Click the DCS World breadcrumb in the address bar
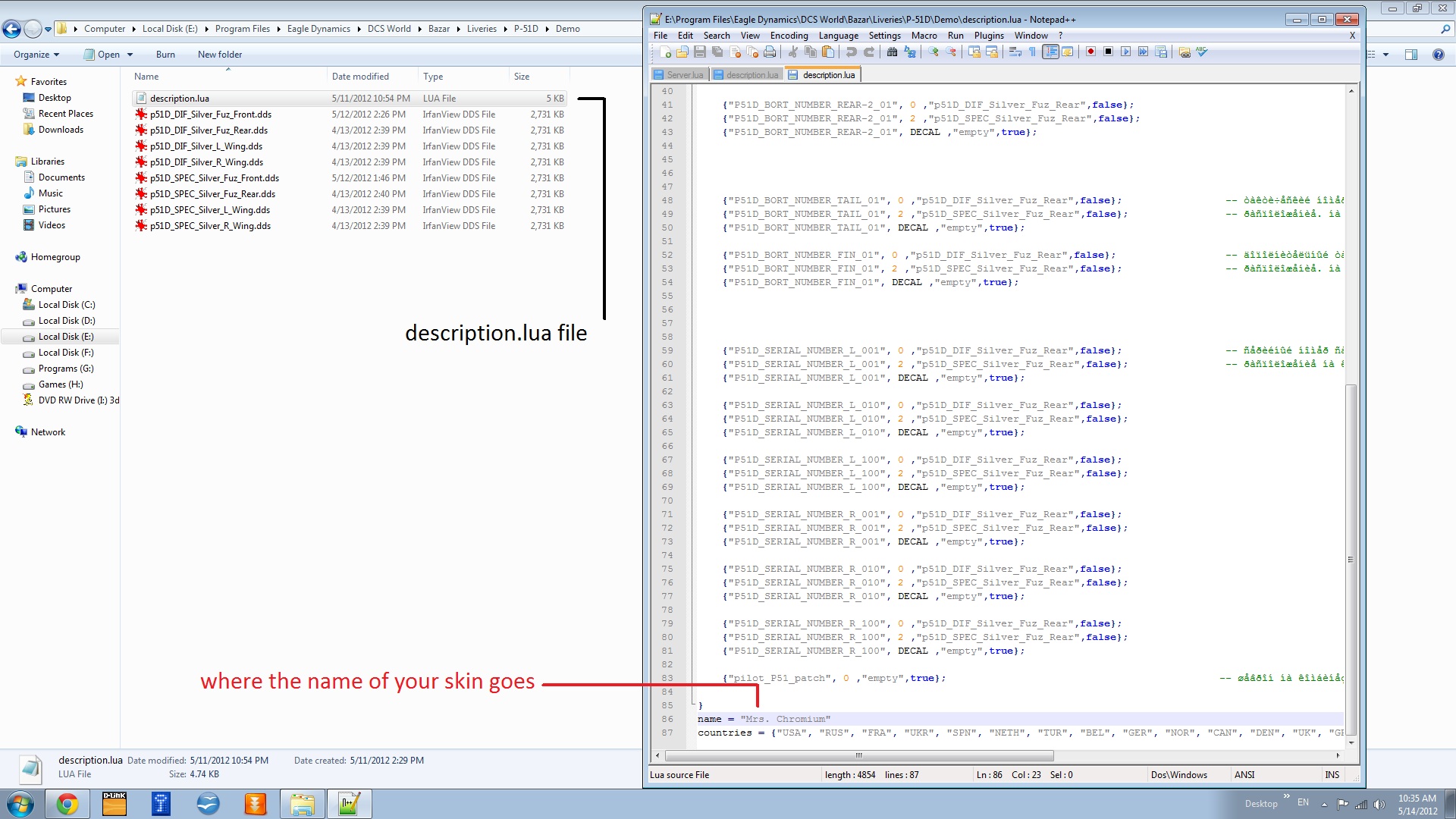Viewport: 1456px width, 819px height. (389, 29)
